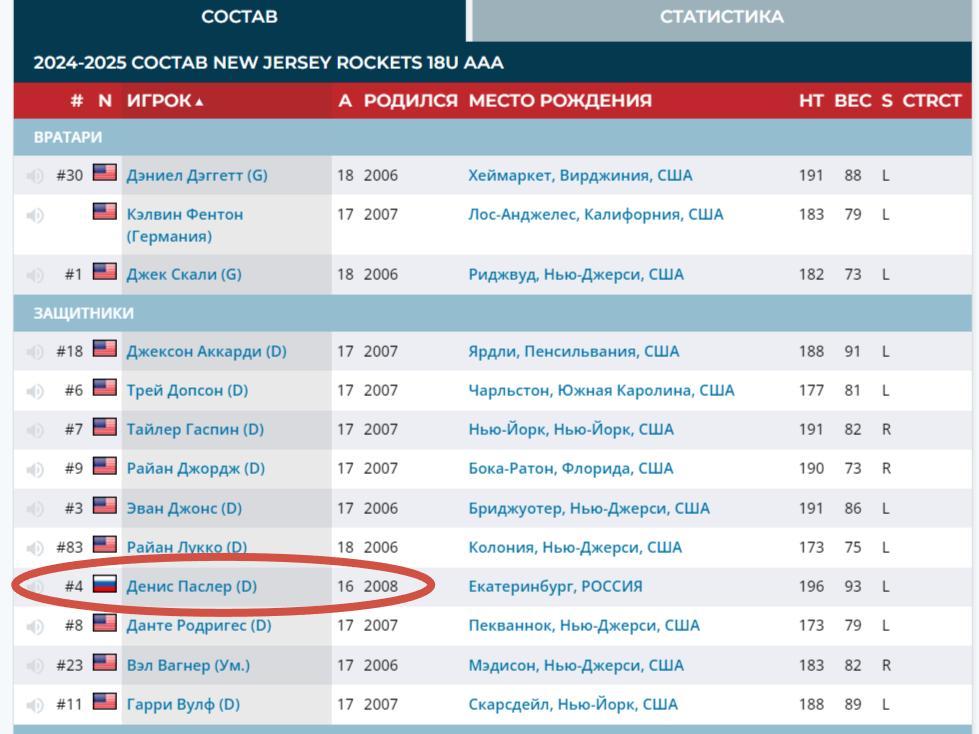Open player profile Джек Скали (G)
This screenshot has height=734, width=979.
pyautogui.click(x=184, y=275)
